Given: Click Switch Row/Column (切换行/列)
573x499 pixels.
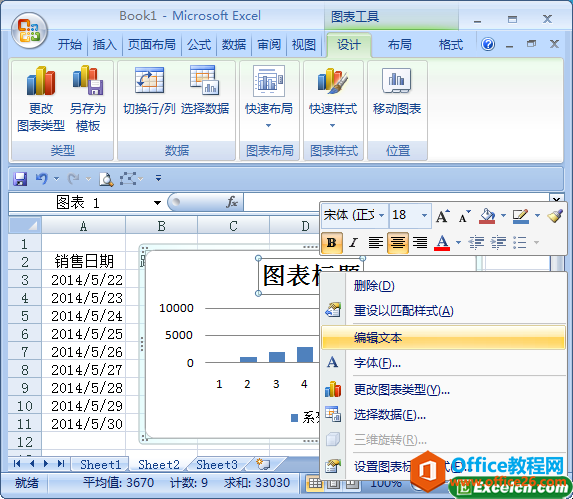Looking at the screenshot, I should click(149, 90).
